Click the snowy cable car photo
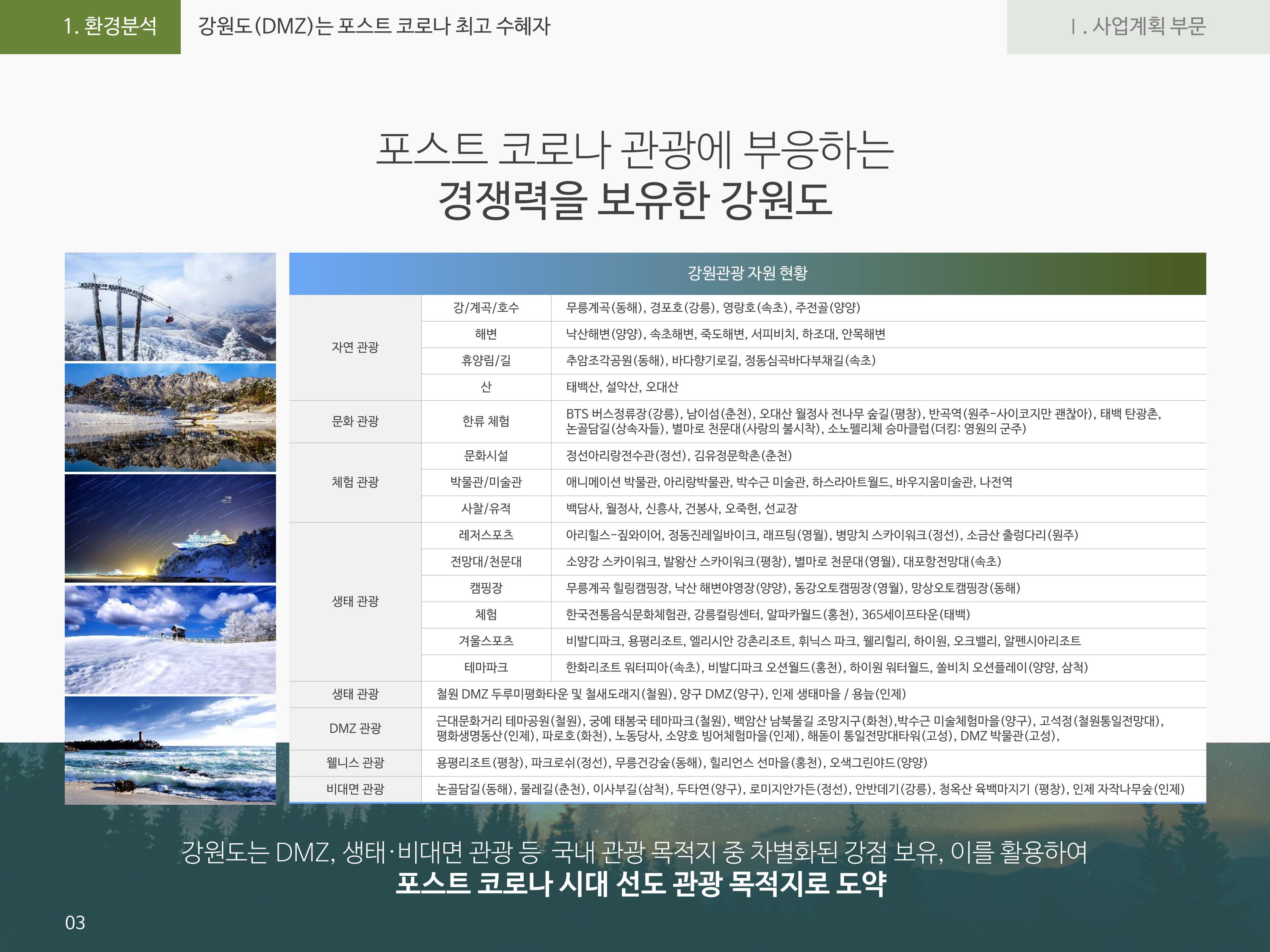Image resolution: width=1270 pixels, height=952 pixels. click(170, 306)
